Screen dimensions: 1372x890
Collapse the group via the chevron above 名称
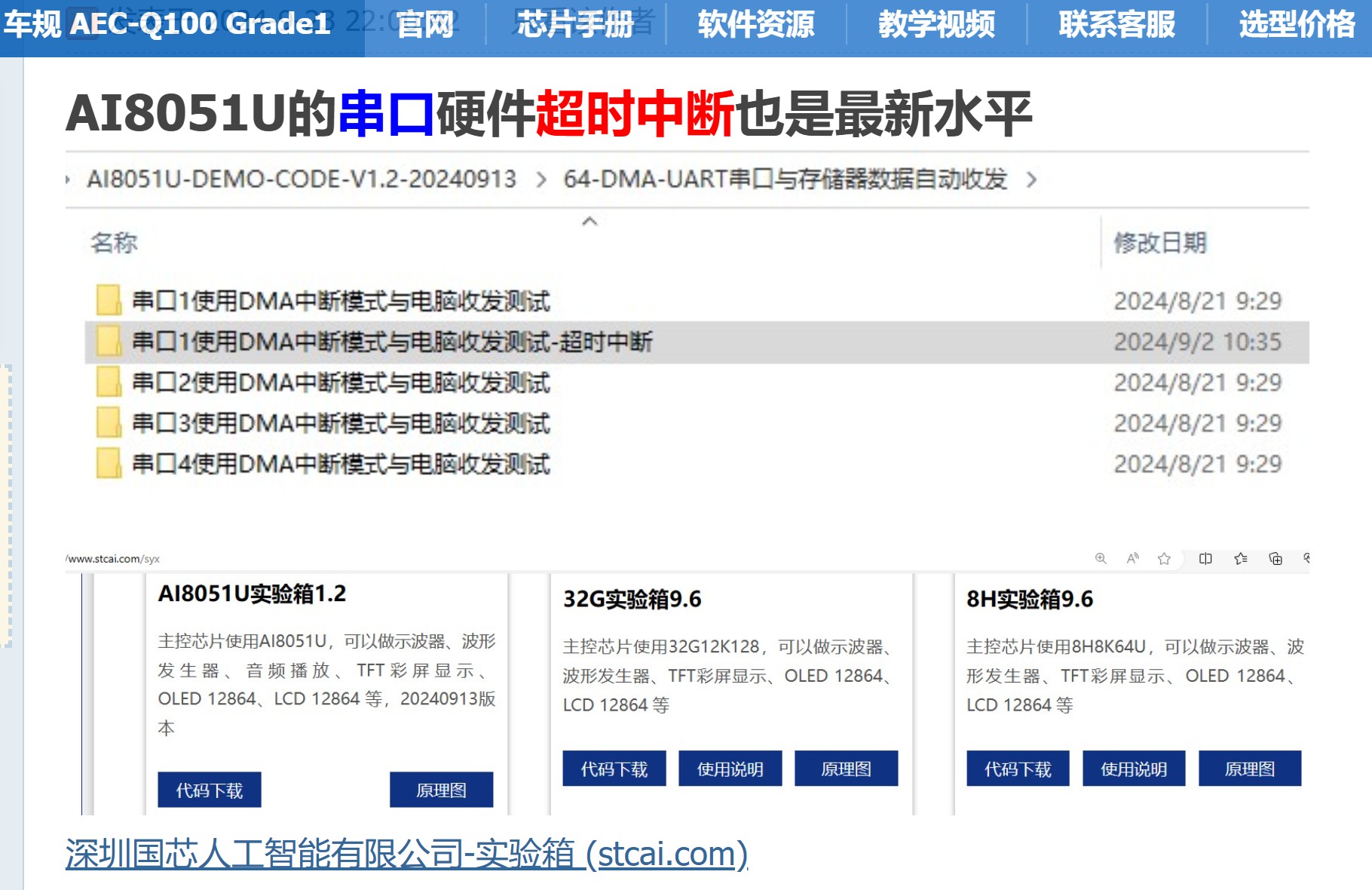click(591, 221)
